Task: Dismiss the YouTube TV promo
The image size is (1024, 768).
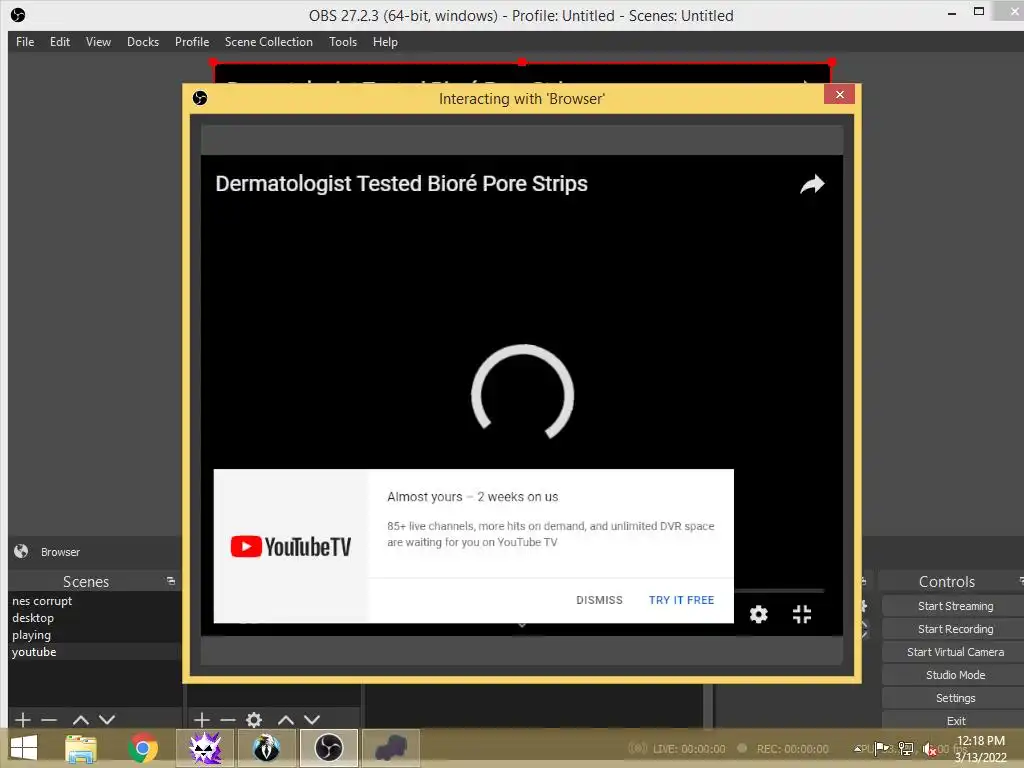Action: click(x=599, y=600)
